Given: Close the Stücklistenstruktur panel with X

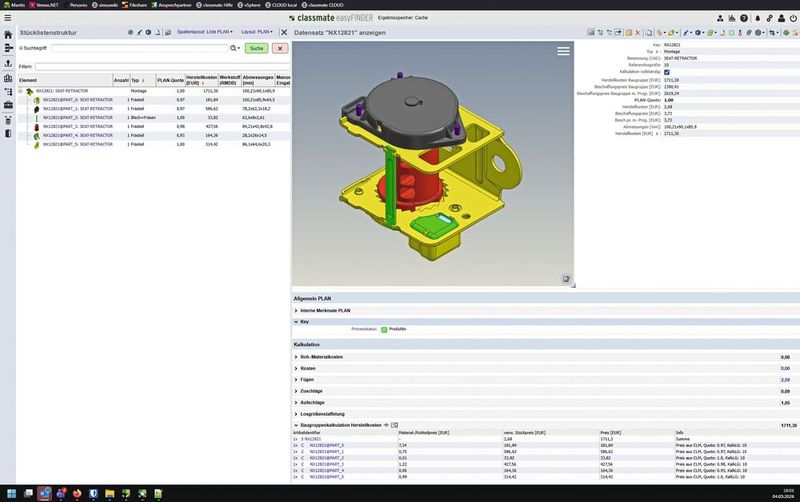Looking at the screenshot, I should pos(284,32).
